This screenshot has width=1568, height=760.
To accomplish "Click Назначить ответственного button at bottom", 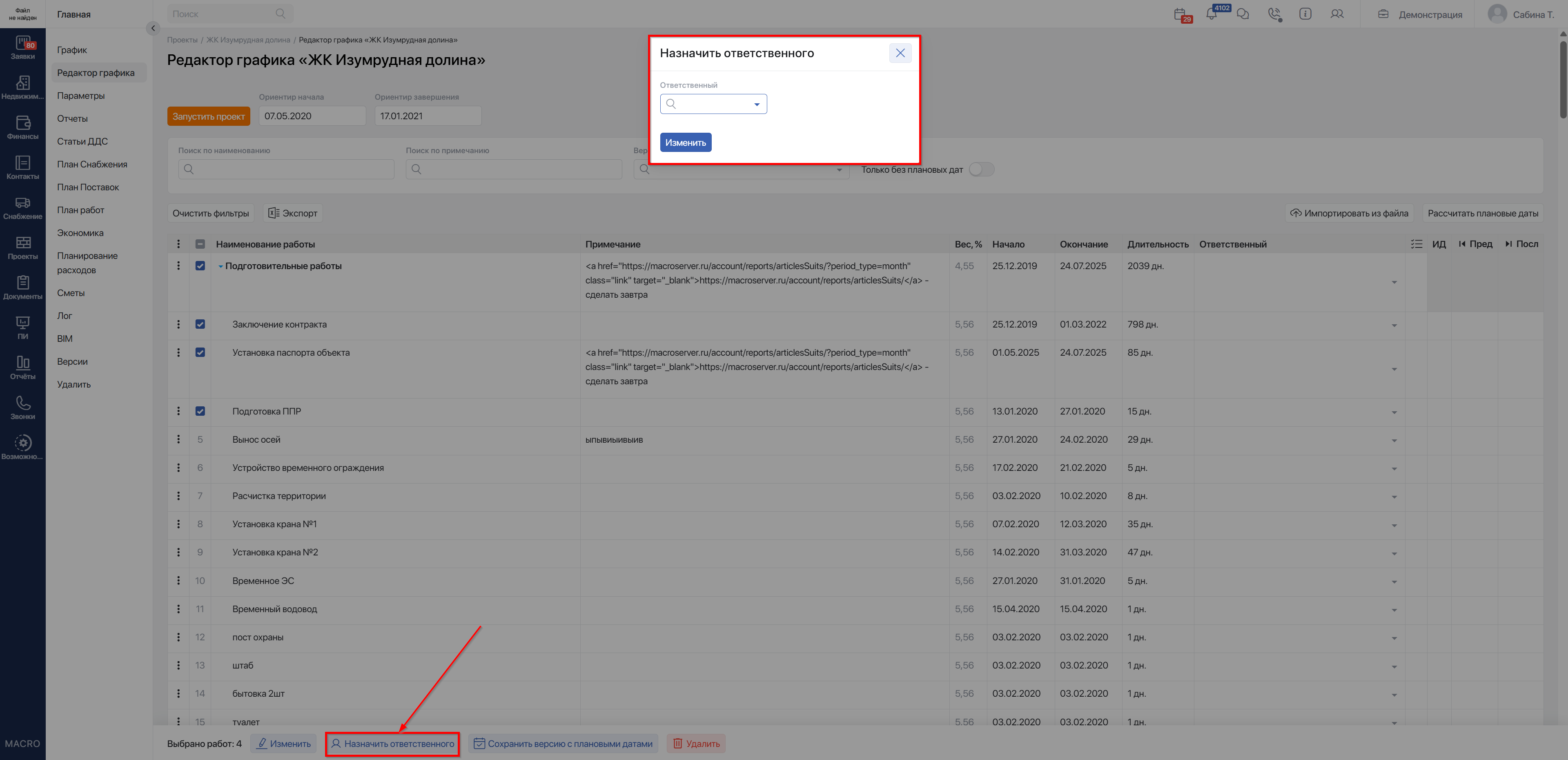I will [392, 744].
